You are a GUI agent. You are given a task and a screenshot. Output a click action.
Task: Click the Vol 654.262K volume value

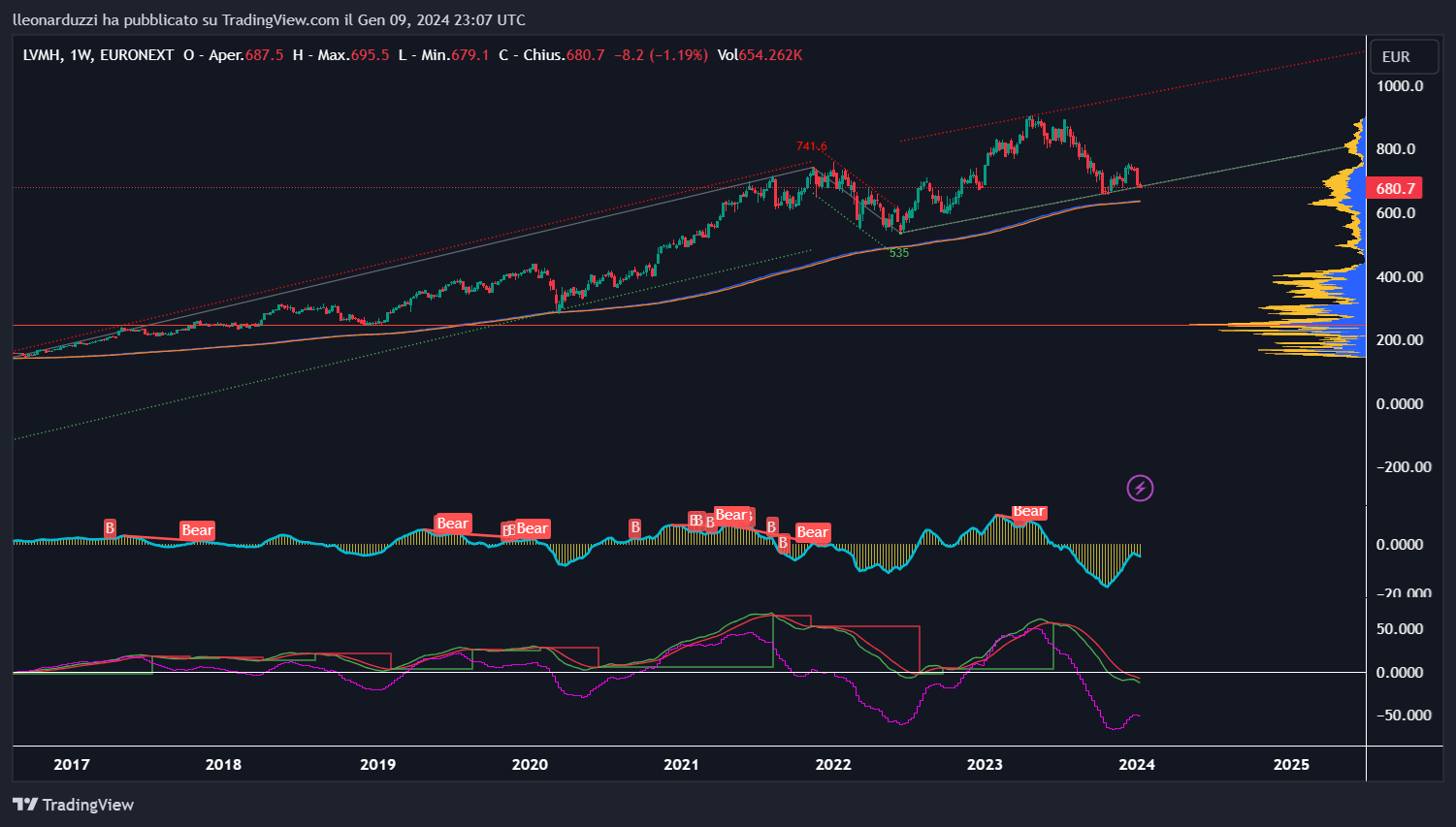(760, 55)
